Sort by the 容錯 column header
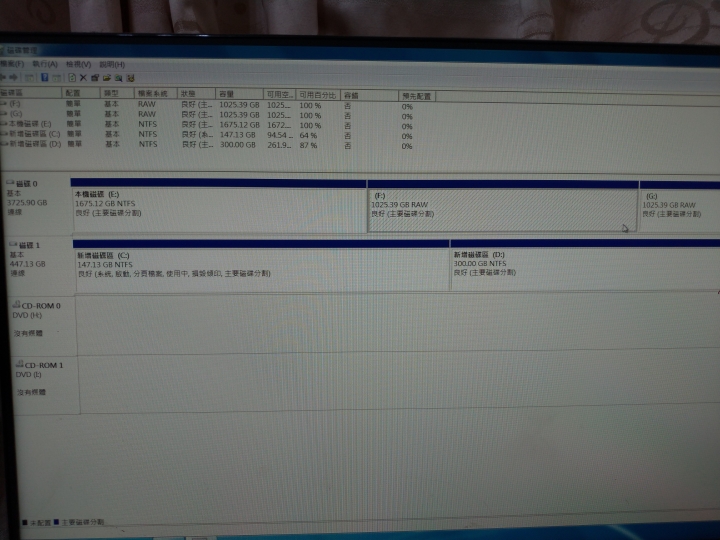 point(370,96)
